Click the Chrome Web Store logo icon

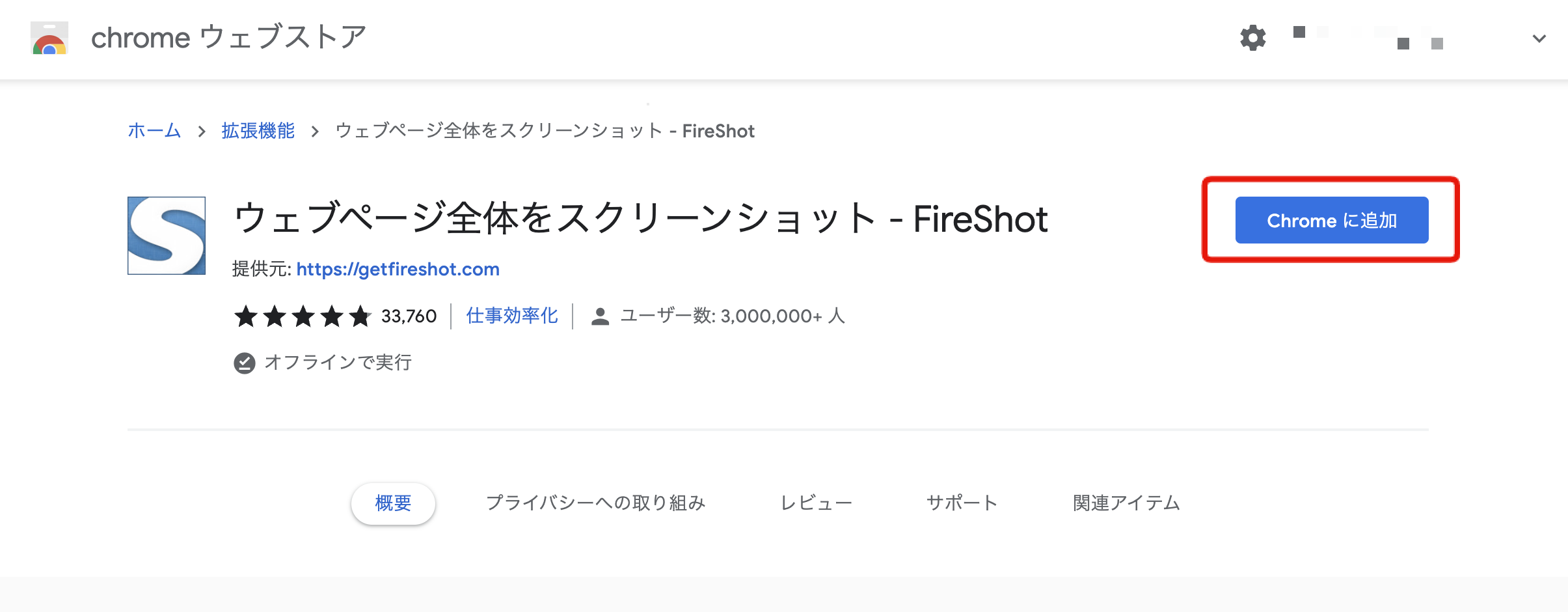click(49, 38)
